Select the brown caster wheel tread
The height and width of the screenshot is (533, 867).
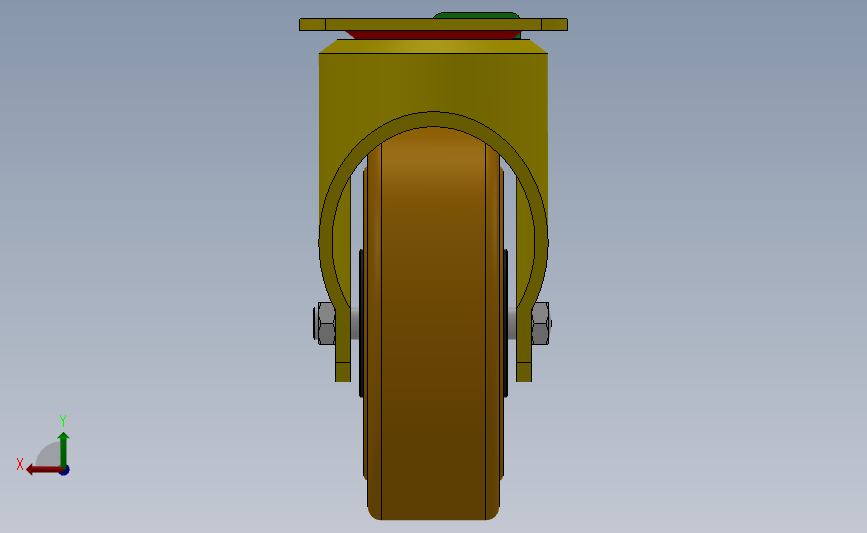point(434,323)
